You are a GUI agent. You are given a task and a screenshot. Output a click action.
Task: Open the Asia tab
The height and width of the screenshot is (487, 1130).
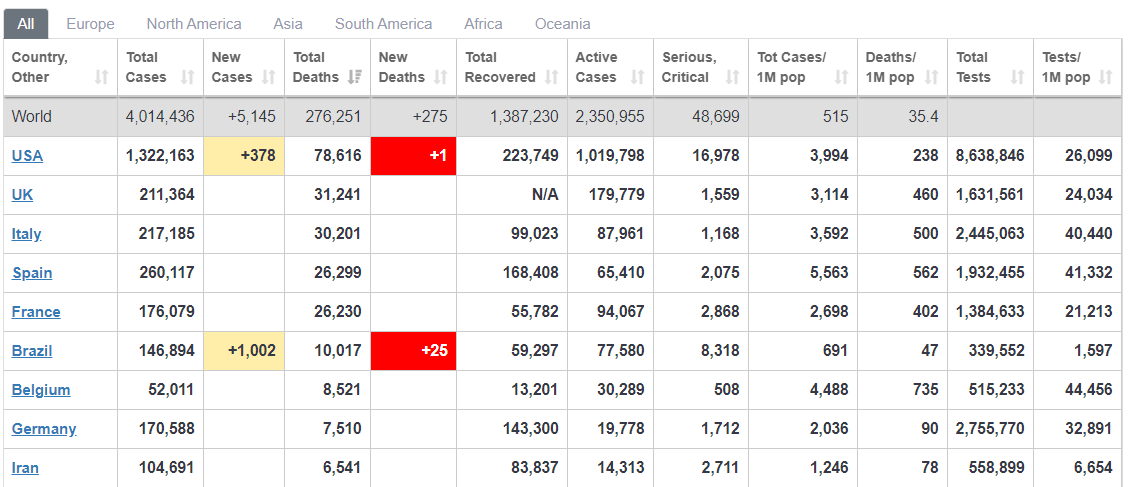(288, 23)
